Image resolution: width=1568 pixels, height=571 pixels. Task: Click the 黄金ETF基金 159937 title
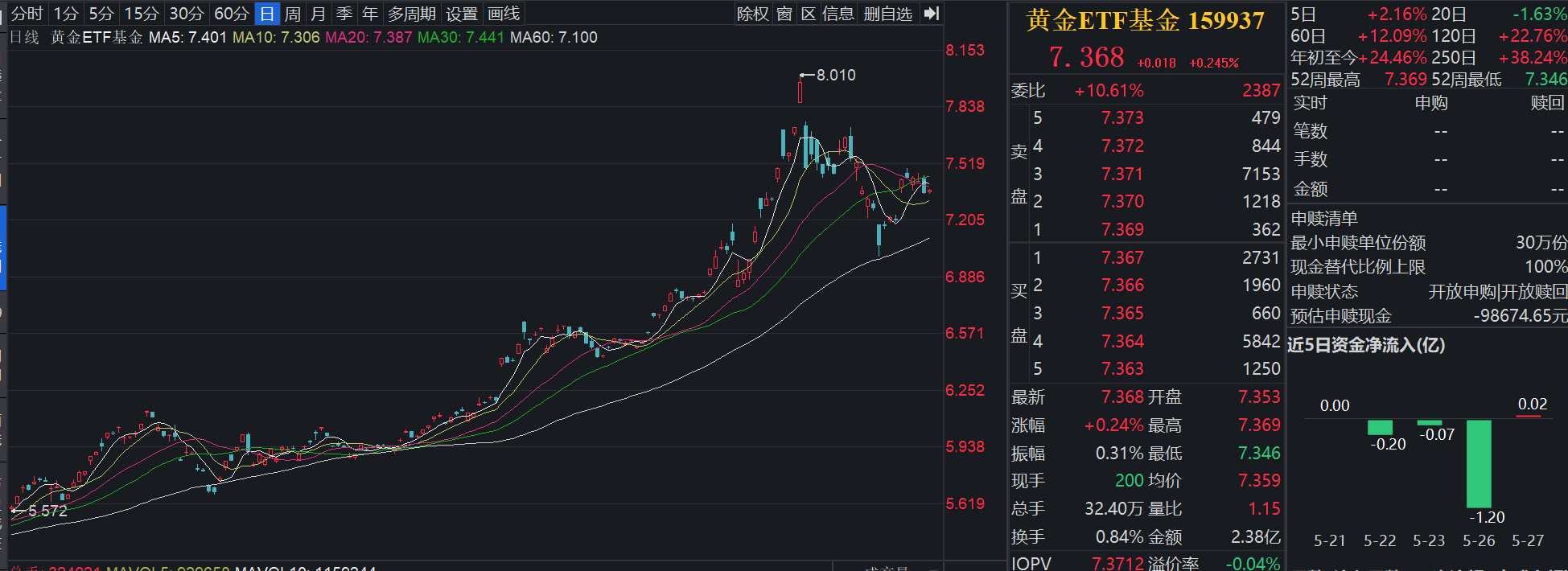[1146, 21]
